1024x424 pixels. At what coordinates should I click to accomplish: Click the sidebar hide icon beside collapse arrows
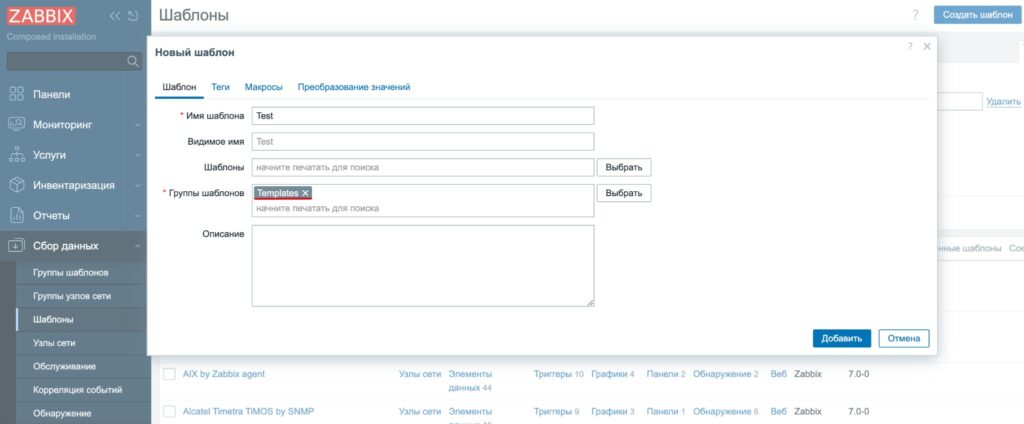point(133,16)
